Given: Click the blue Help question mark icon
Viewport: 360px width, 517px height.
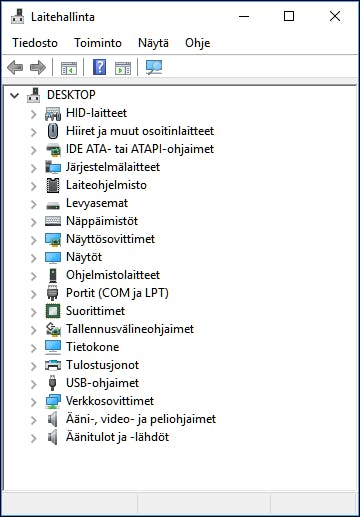Looking at the screenshot, I should point(99,67).
